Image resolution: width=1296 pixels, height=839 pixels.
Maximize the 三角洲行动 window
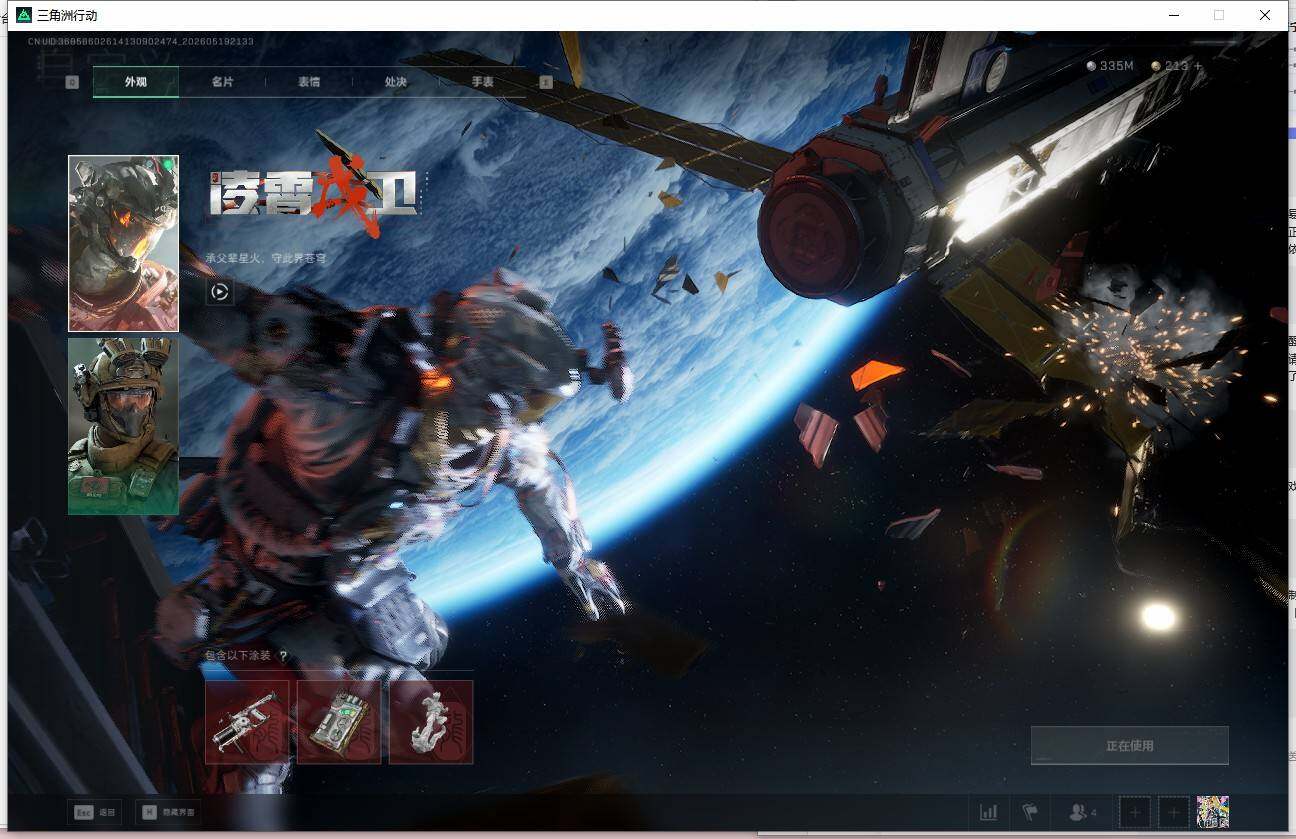[1219, 15]
